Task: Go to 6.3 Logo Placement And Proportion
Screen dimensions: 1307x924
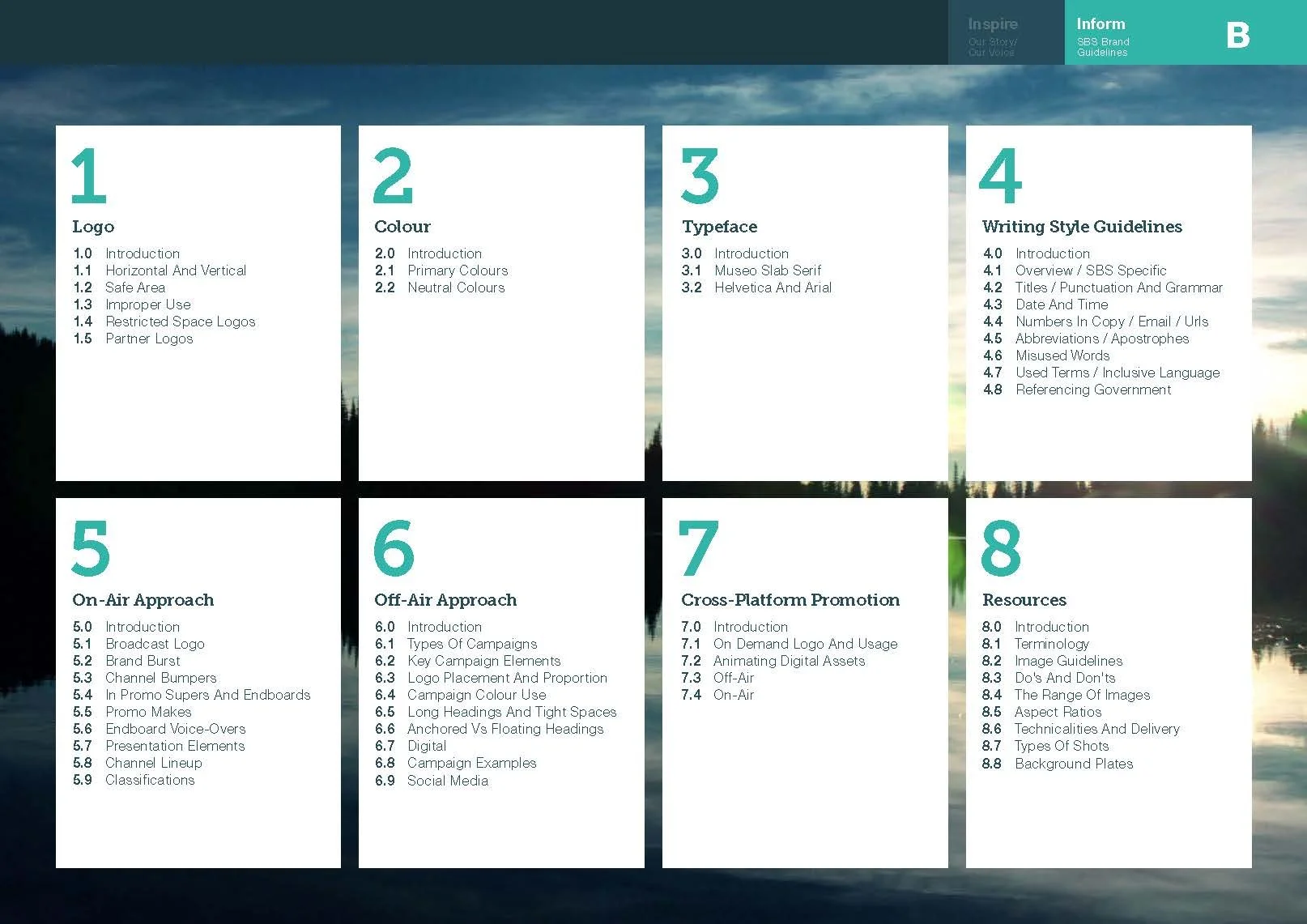Action: pyautogui.click(x=491, y=678)
